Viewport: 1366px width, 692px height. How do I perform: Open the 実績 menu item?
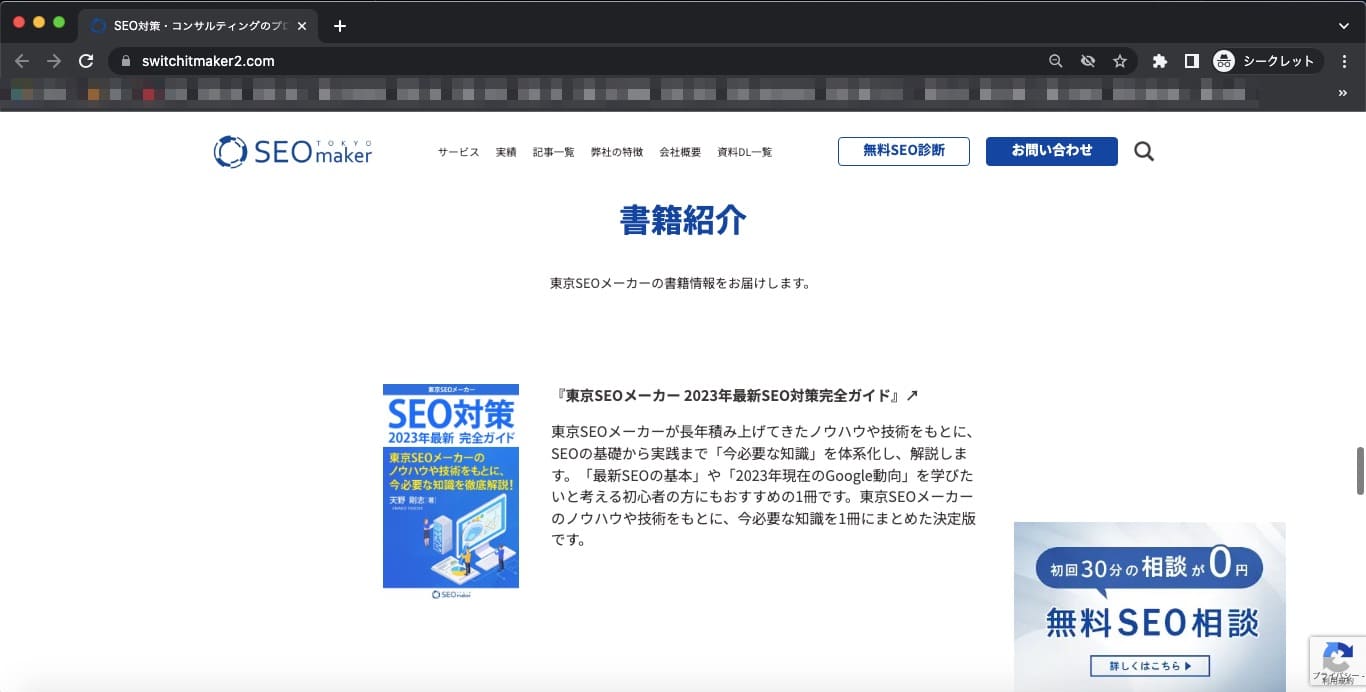(x=506, y=152)
